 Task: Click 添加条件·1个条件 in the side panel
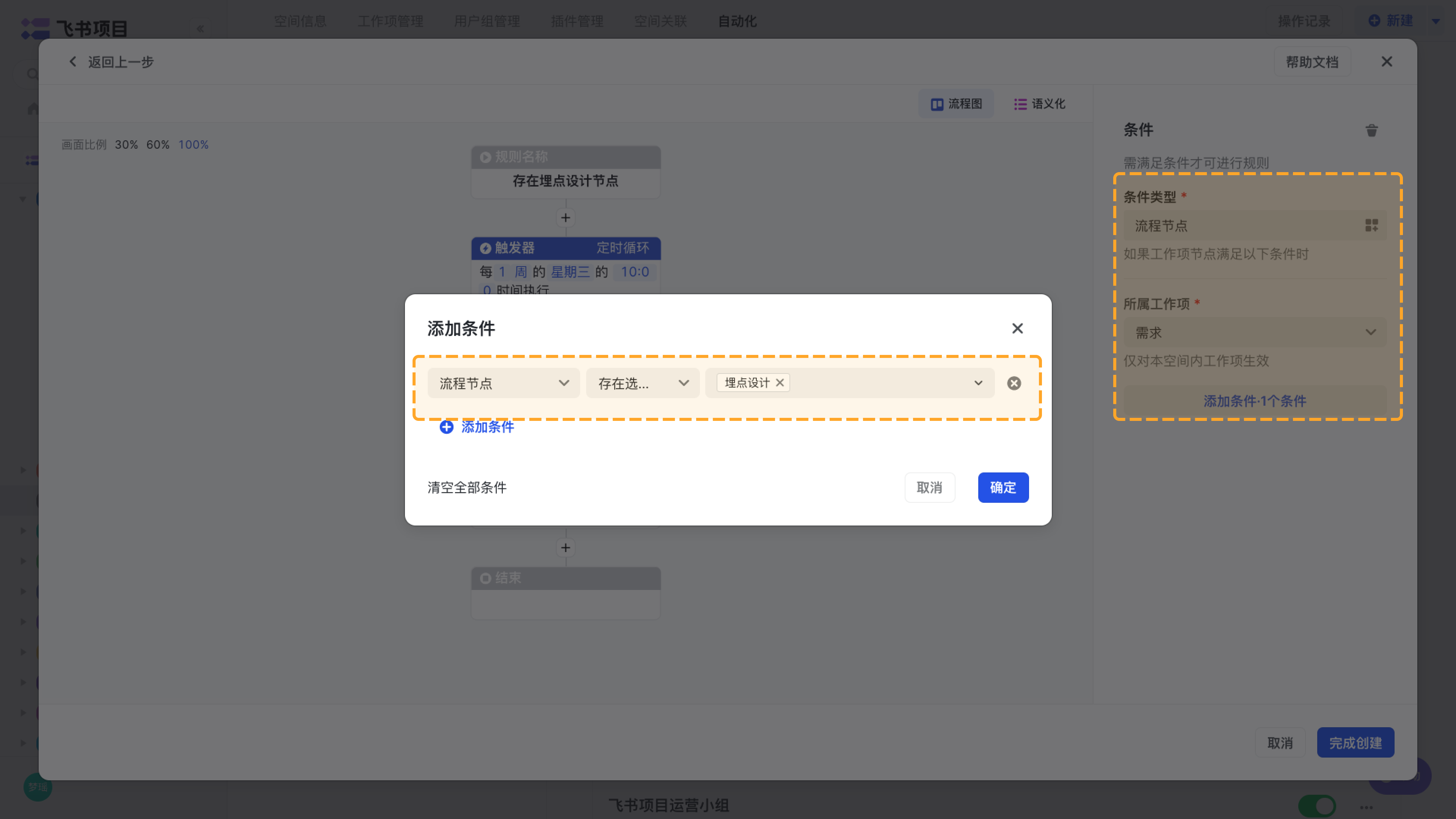[x=1255, y=401]
